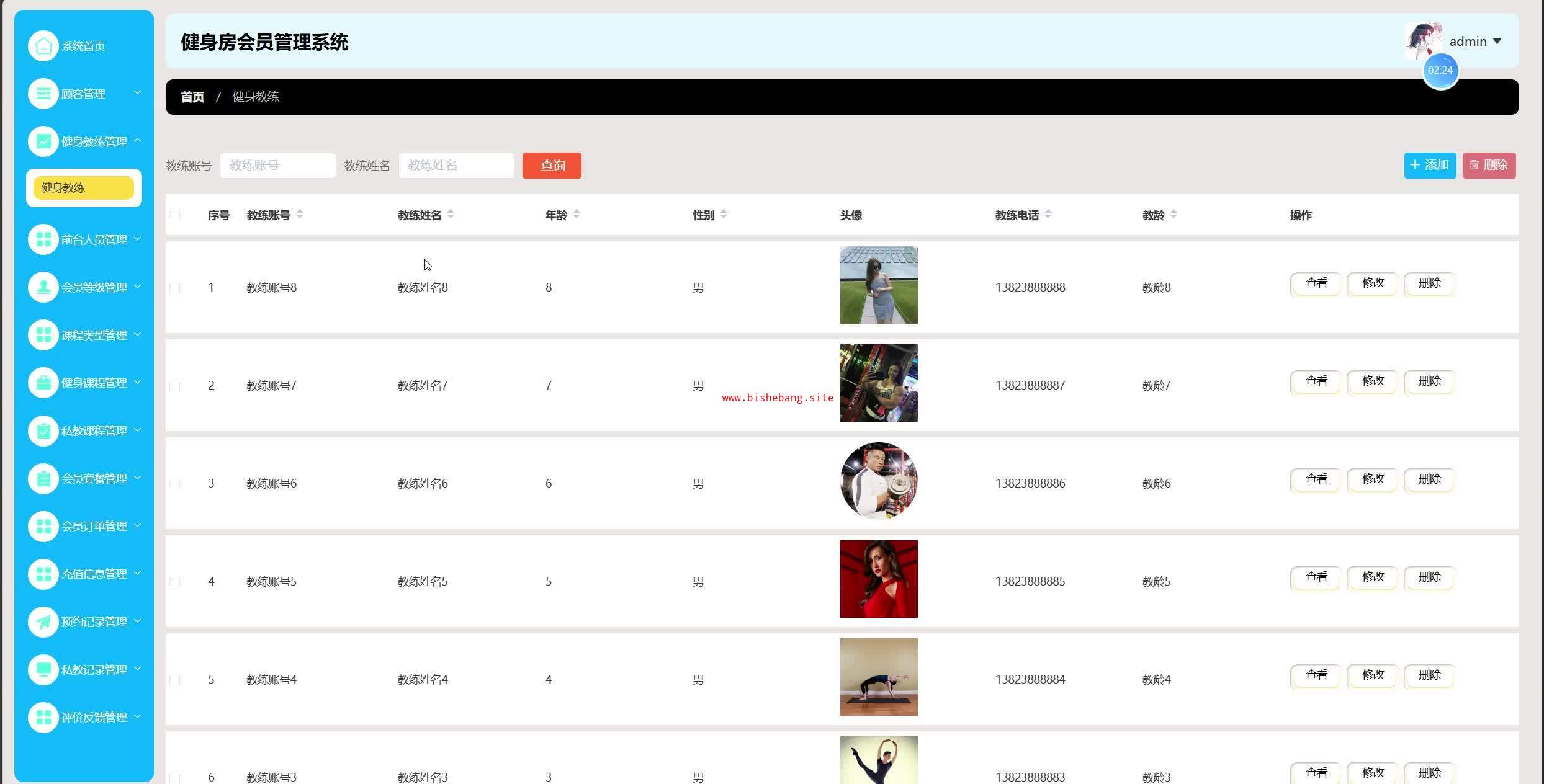
Task: Click the 私教课程管理 clipboard icon
Action: (43, 430)
